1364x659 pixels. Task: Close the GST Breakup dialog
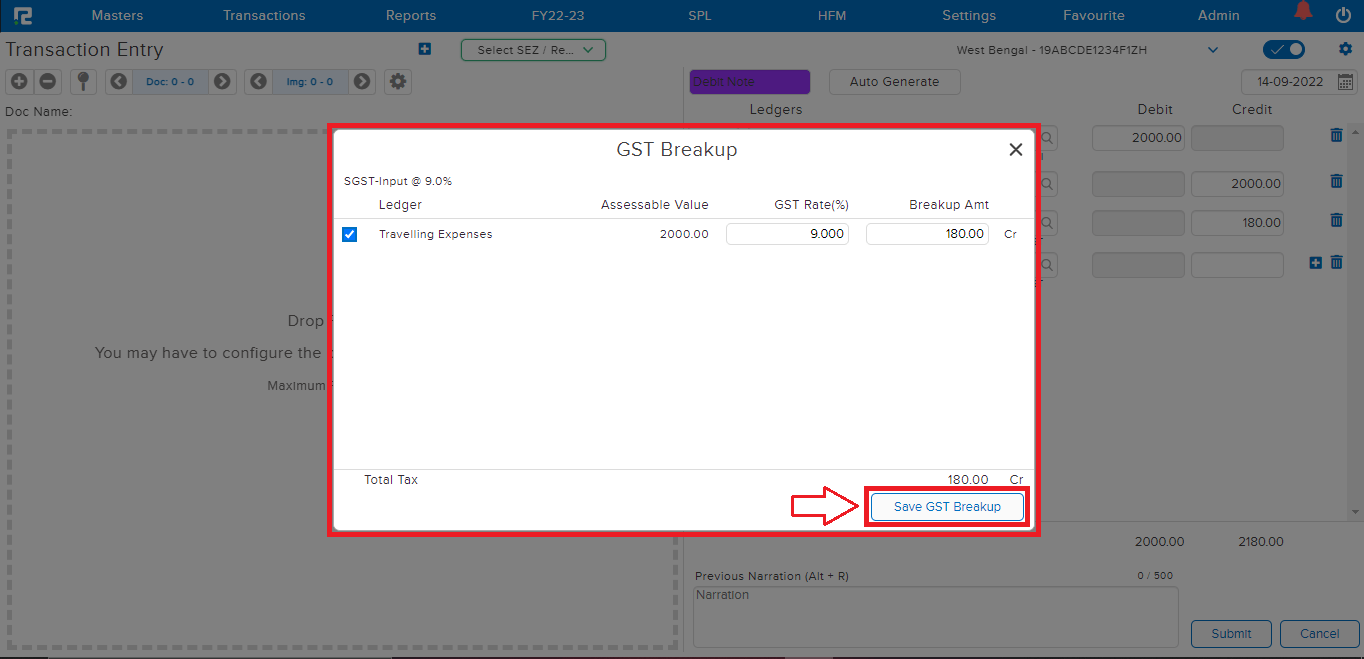1015,150
